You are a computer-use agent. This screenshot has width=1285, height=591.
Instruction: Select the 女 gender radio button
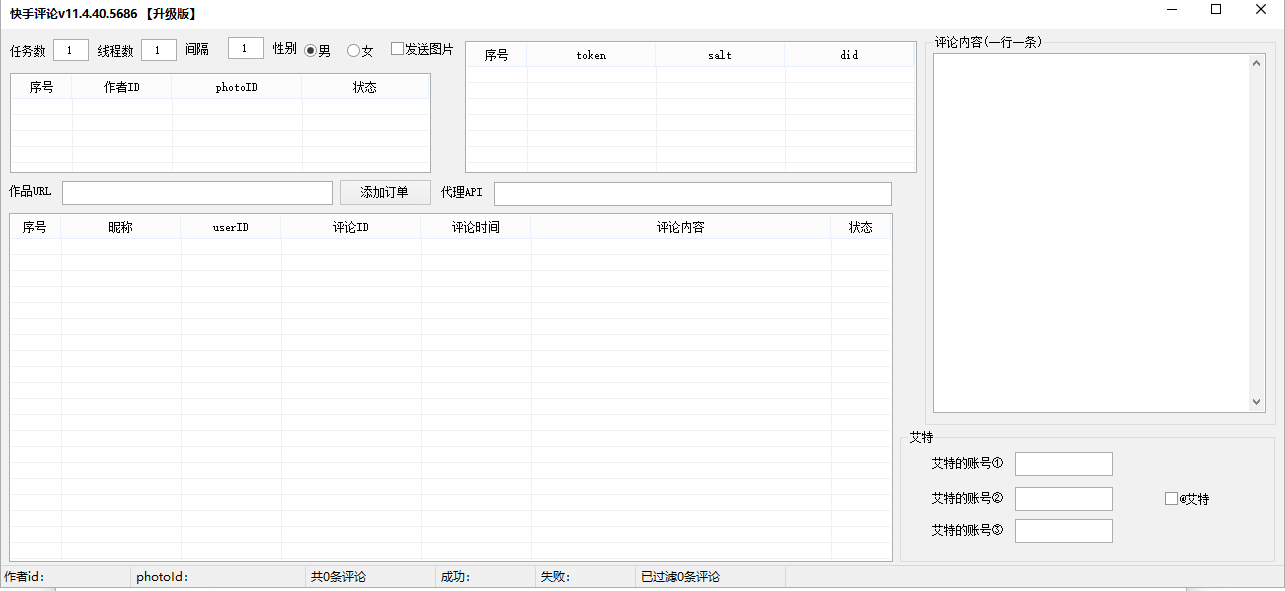coord(353,50)
